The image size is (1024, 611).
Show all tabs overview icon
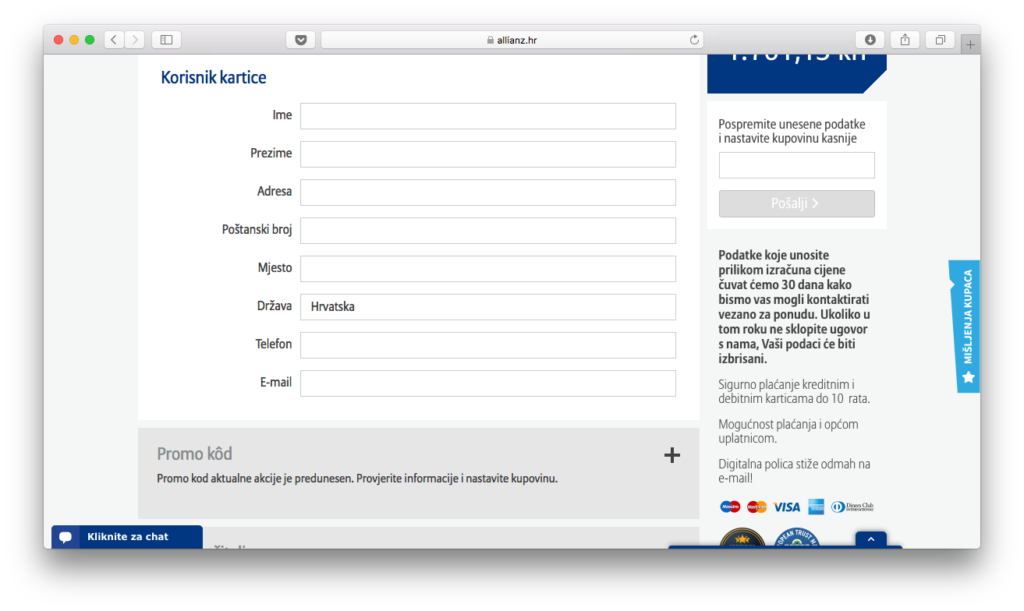(x=940, y=40)
